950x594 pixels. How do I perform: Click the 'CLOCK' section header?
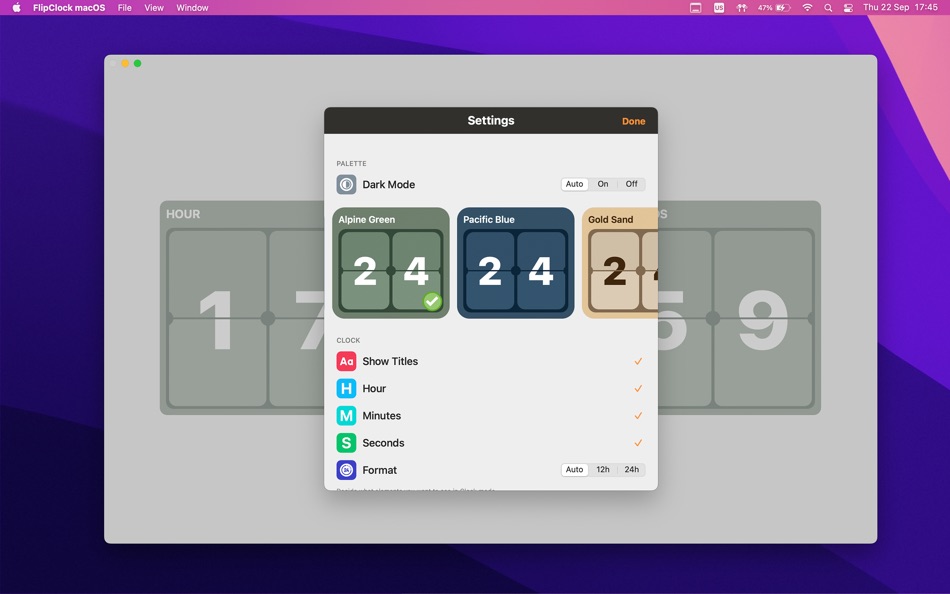[x=348, y=341]
